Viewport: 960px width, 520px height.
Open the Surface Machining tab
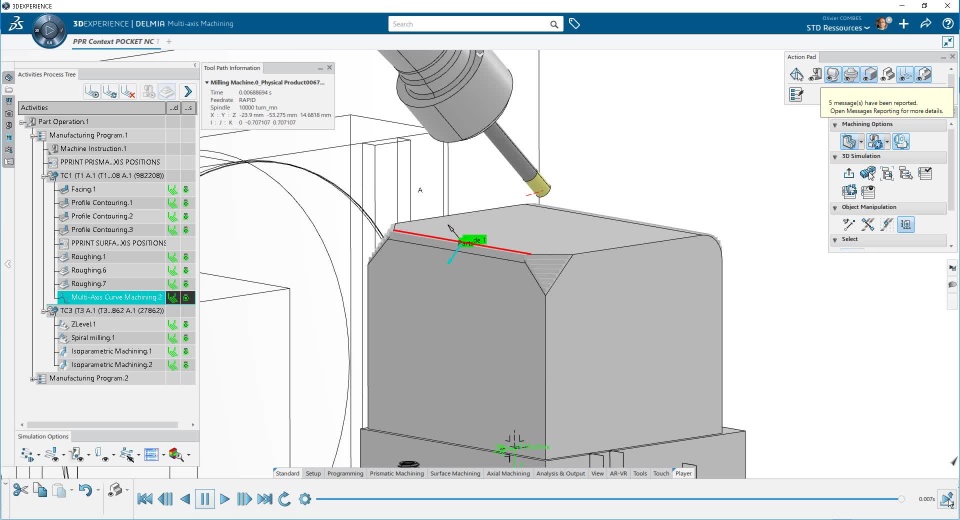pos(455,473)
